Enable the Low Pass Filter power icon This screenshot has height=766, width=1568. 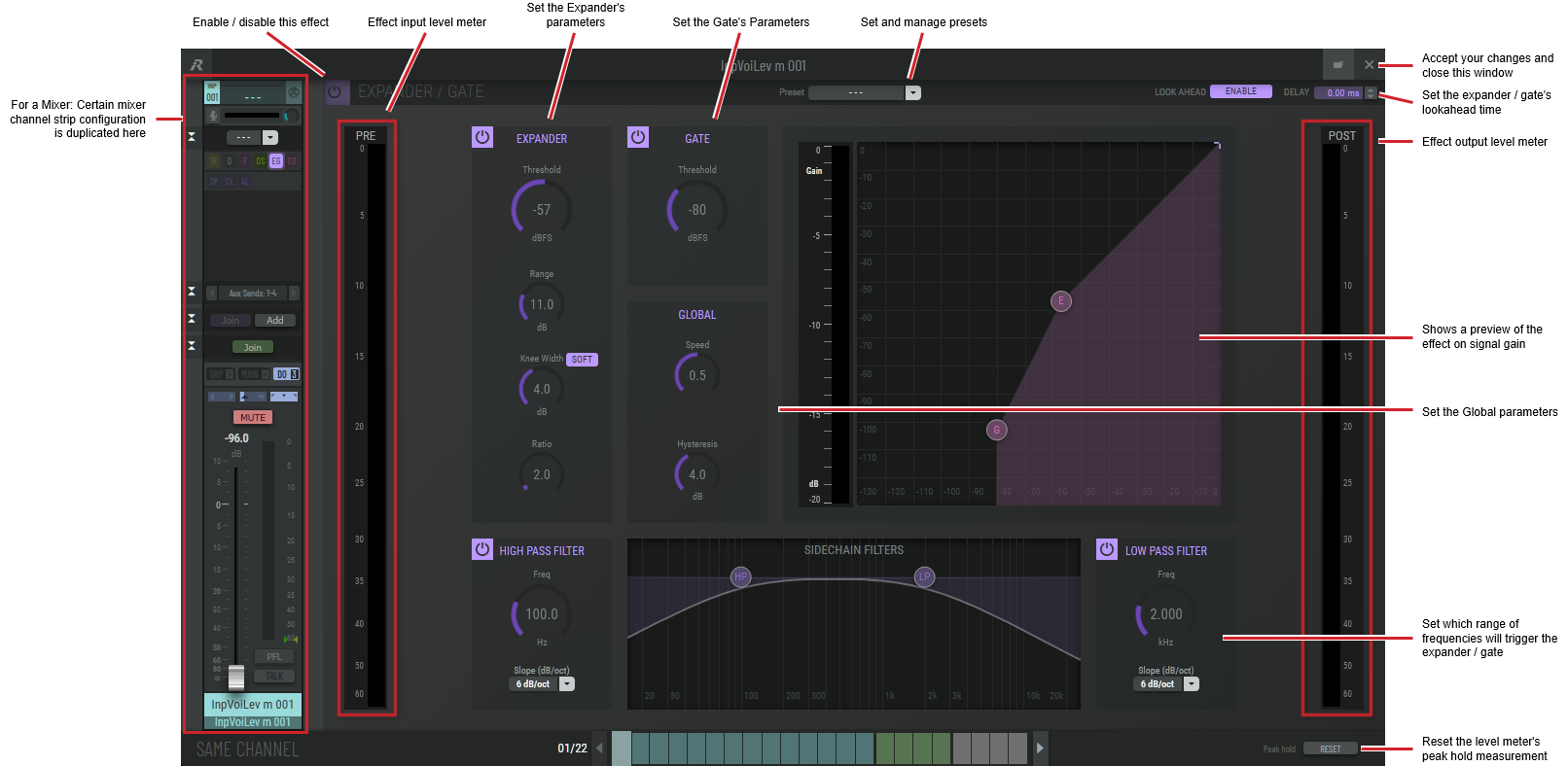[x=1107, y=549]
